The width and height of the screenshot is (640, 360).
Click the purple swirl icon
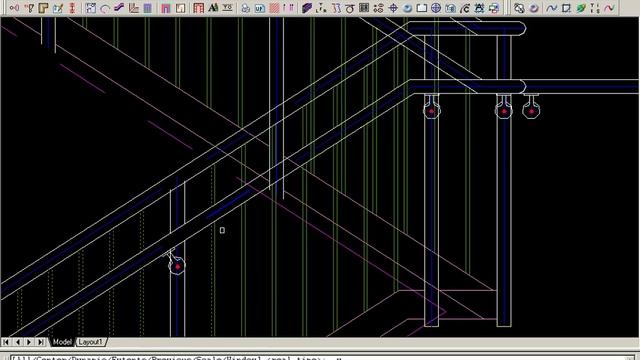click(x=534, y=8)
